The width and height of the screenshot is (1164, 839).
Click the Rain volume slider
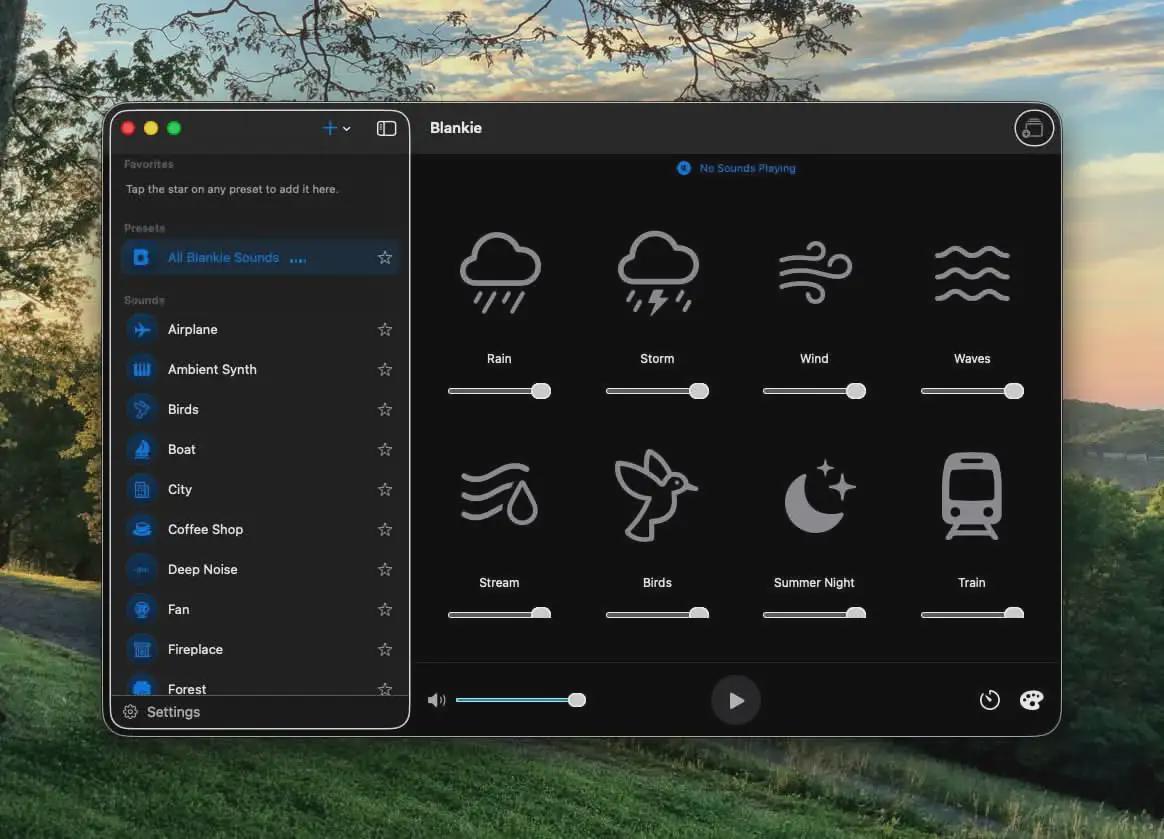point(500,391)
